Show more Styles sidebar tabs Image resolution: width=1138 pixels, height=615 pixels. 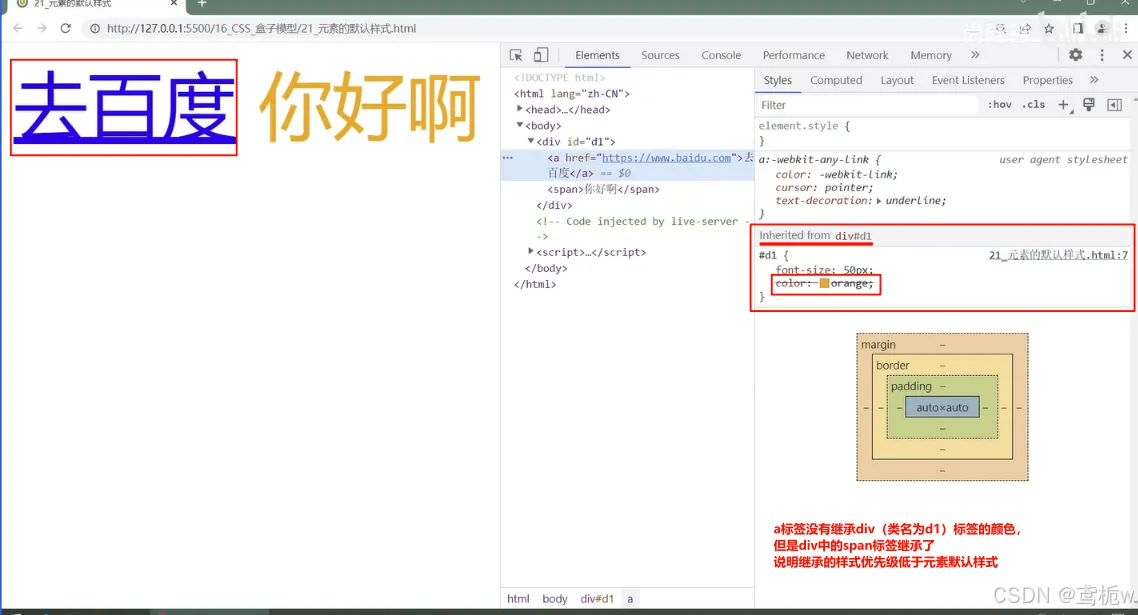pyautogui.click(x=1094, y=80)
